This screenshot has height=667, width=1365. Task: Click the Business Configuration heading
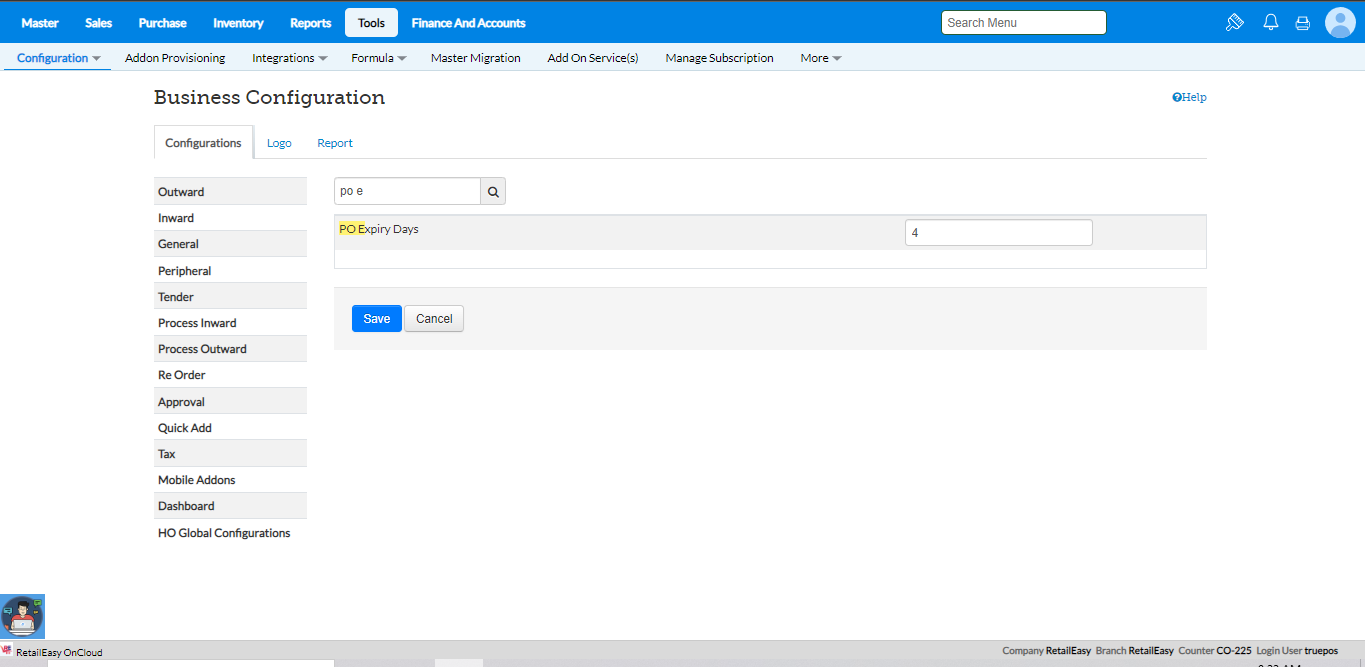click(x=269, y=98)
